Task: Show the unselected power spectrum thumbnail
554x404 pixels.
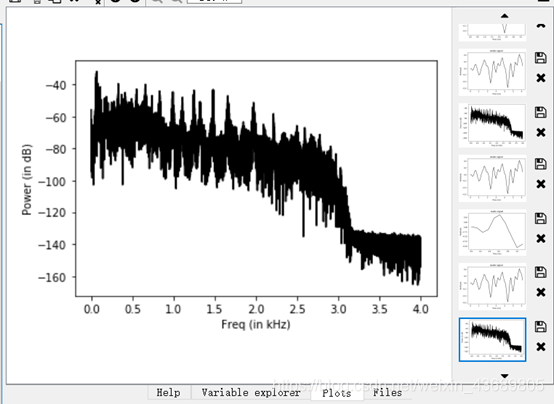Action: coord(493,125)
